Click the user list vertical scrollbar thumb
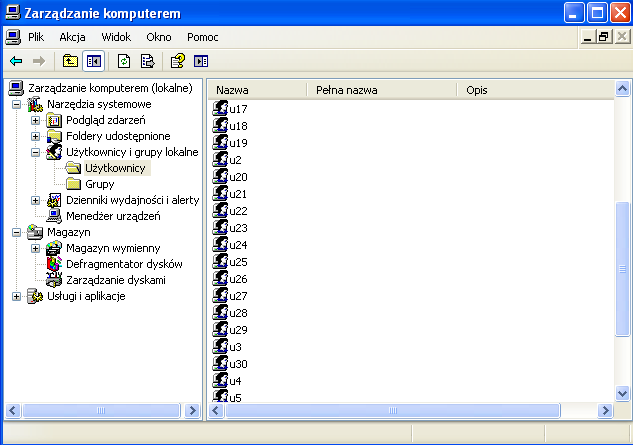The image size is (633, 445). (623, 269)
